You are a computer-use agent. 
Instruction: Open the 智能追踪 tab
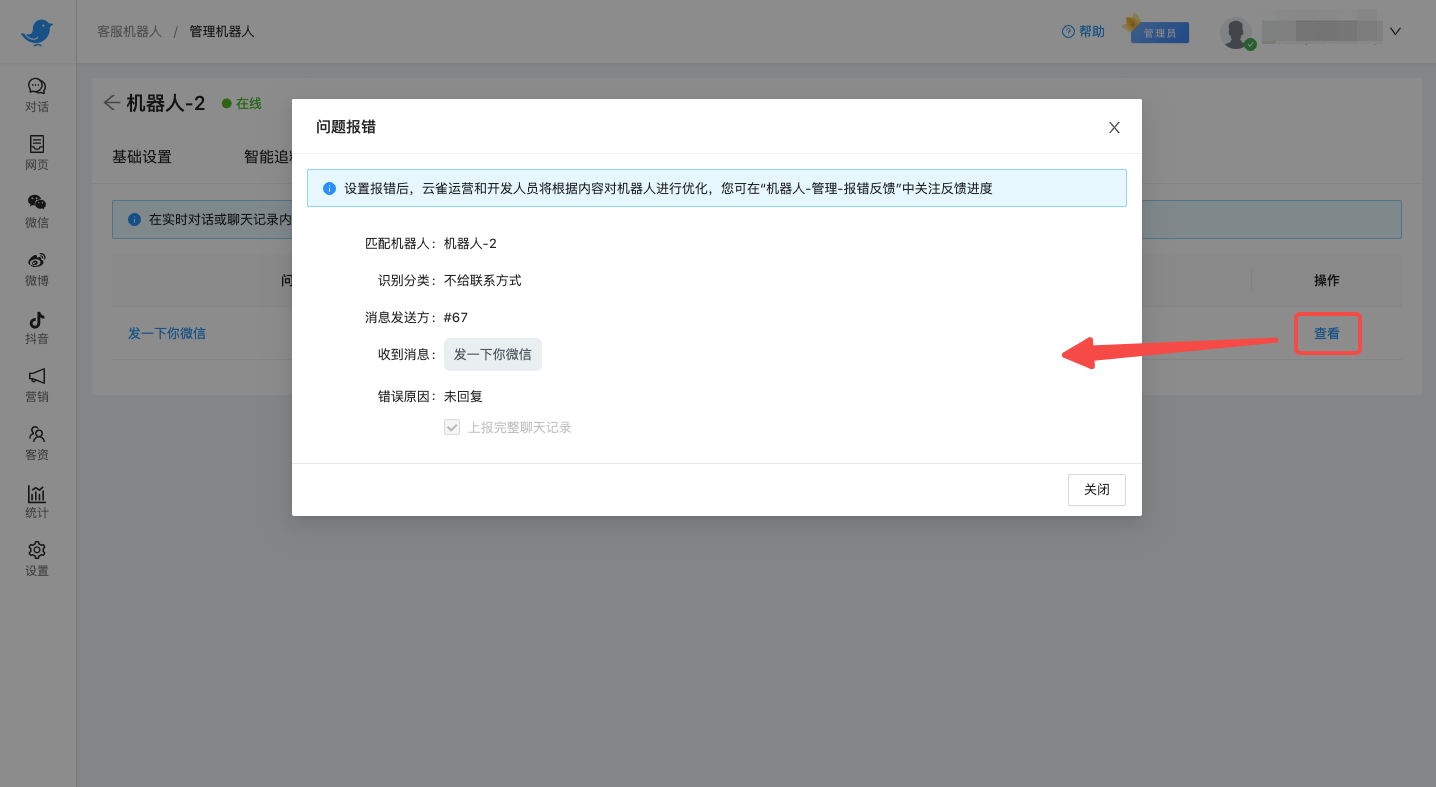click(x=268, y=155)
